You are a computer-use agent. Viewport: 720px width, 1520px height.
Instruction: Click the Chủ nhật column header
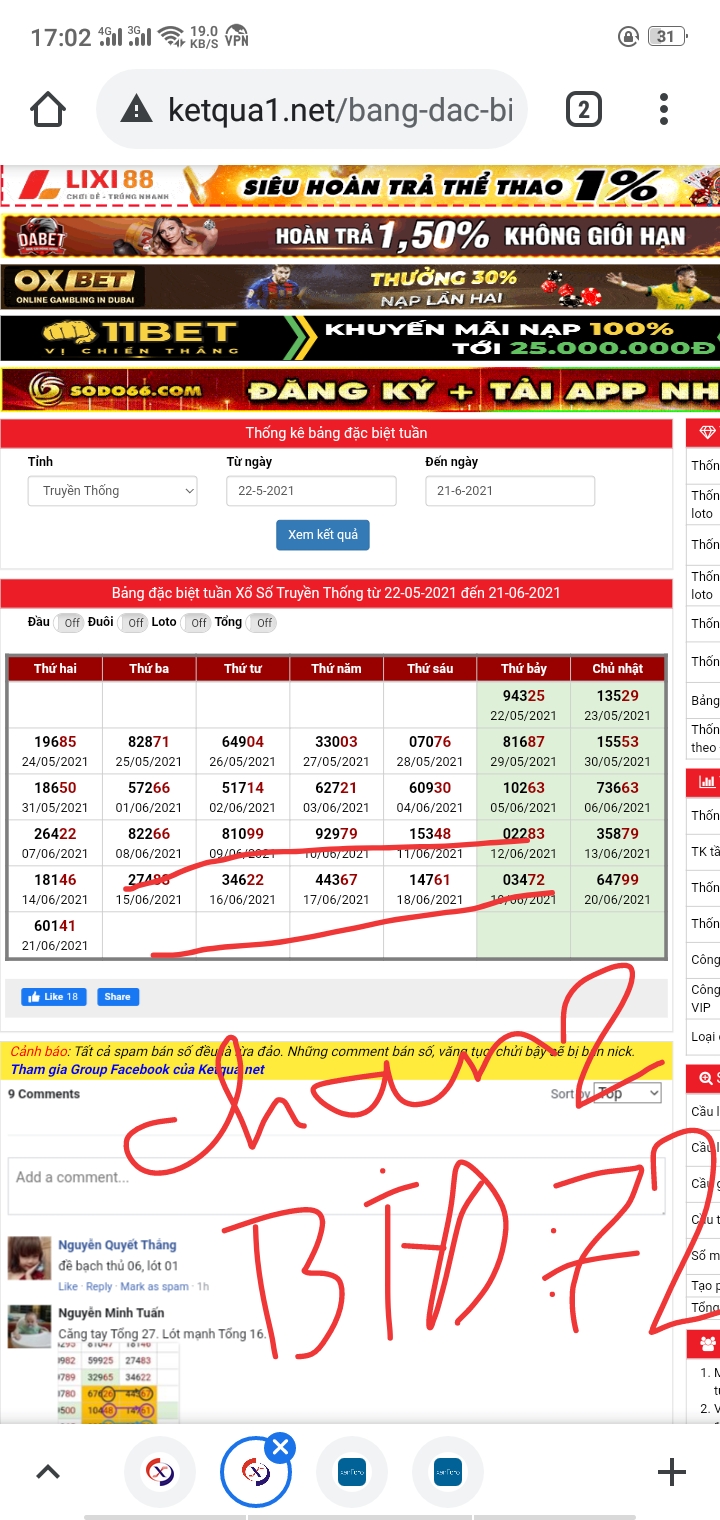[x=618, y=668]
